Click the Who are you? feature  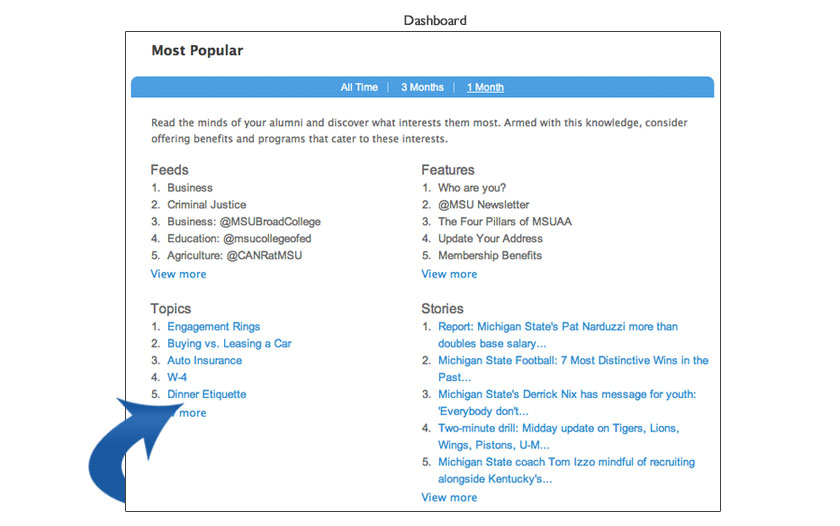[471, 187]
